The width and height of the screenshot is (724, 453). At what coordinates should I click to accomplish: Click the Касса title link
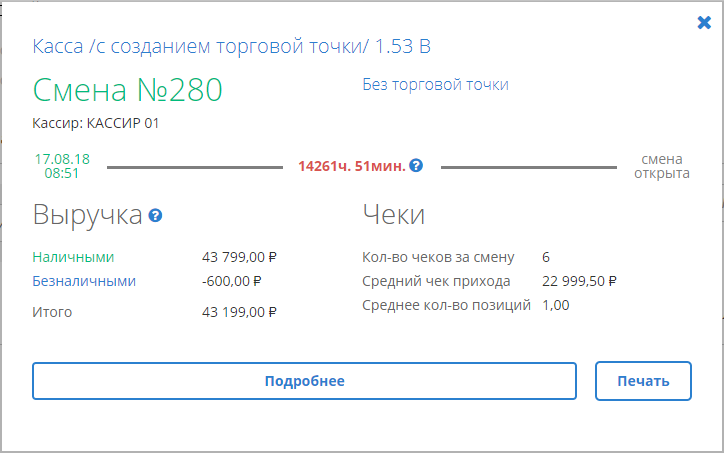[x=232, y=47]
